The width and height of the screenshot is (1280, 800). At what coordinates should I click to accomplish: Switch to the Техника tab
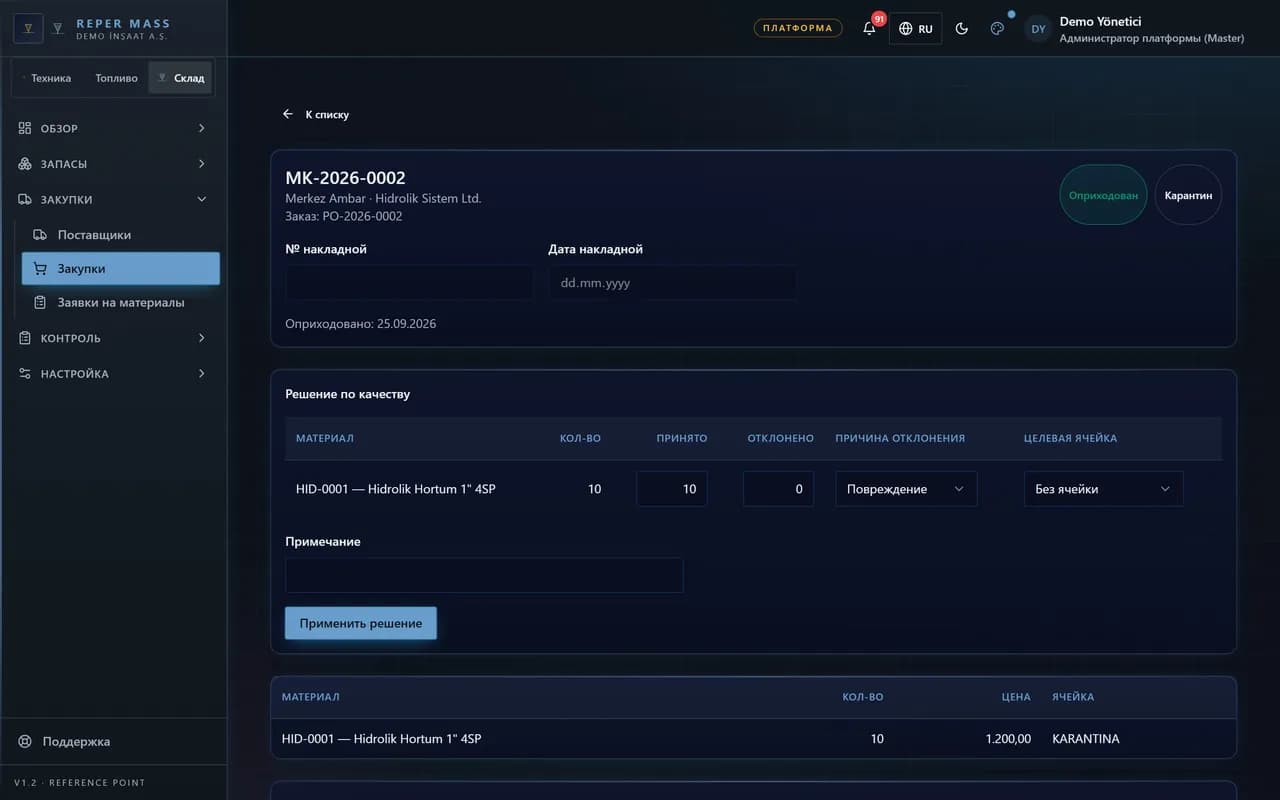(46, 78)
